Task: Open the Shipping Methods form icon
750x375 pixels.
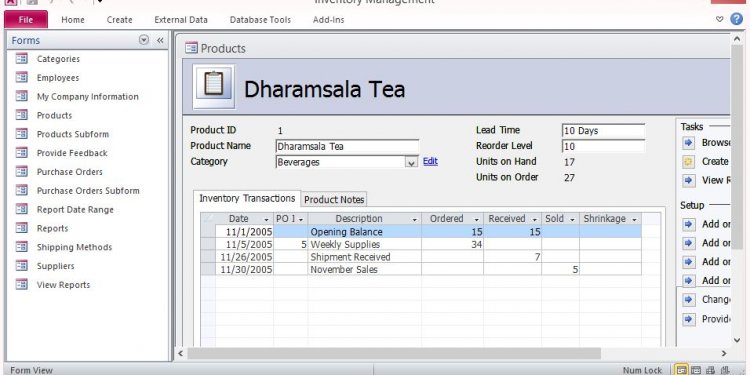Action: pyautogui.click(x=22, y=247)
